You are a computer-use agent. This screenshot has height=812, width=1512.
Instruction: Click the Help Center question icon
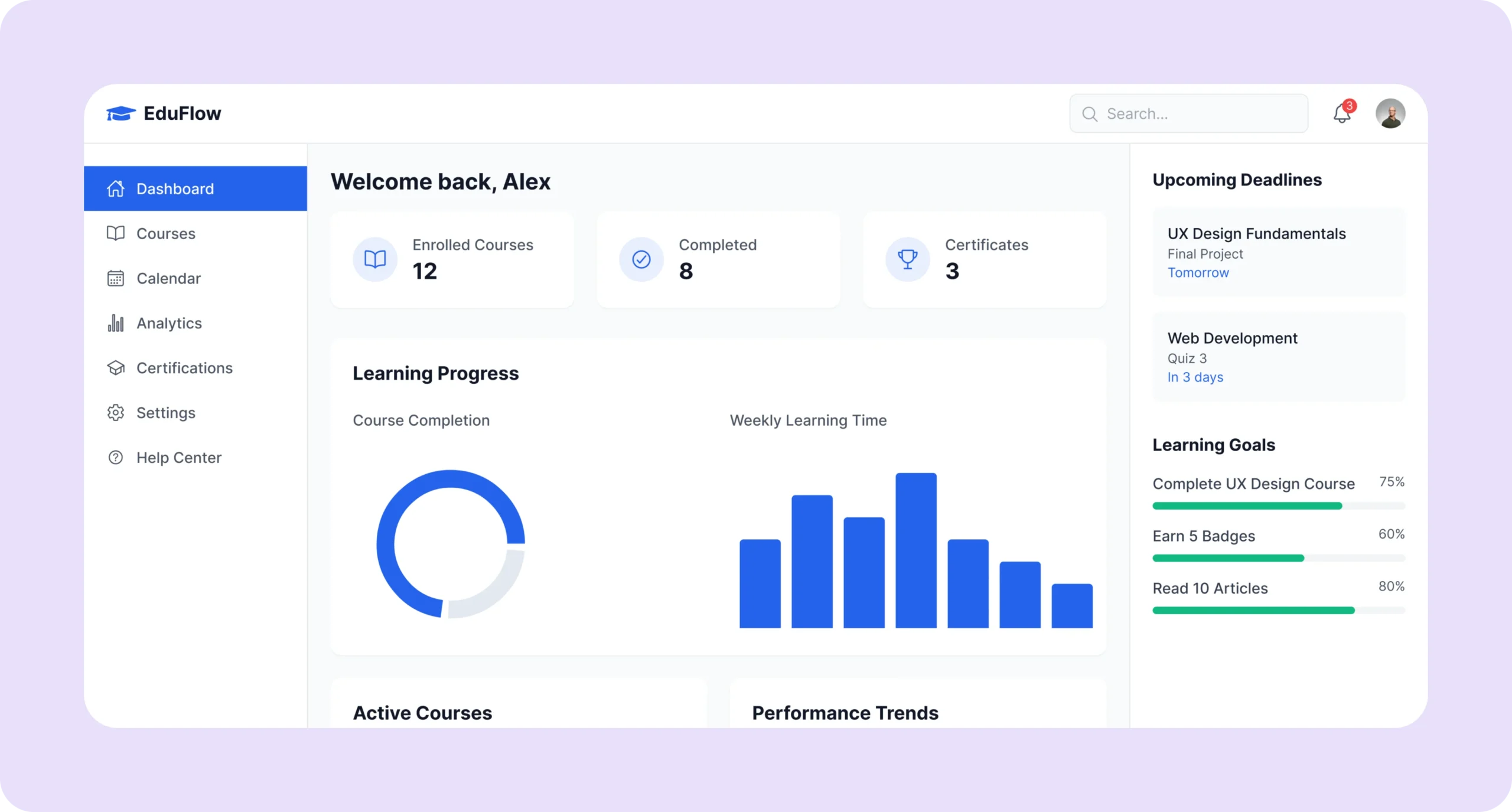pos(116,458)
